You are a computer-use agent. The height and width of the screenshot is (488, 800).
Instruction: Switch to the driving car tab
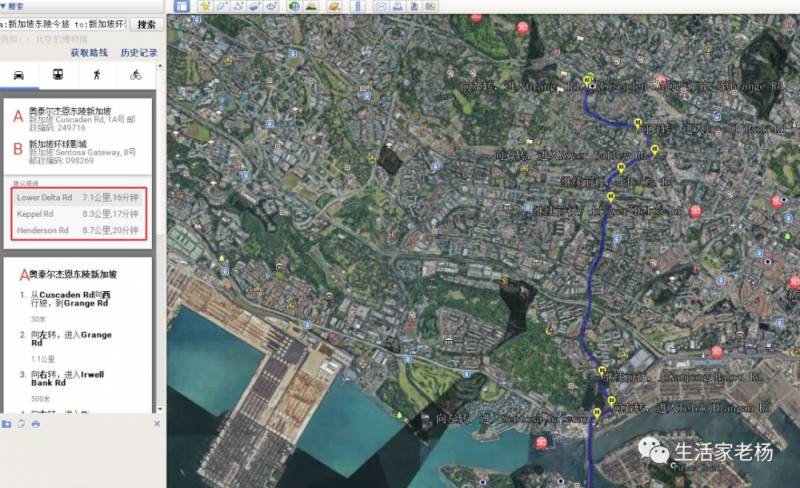19,75
